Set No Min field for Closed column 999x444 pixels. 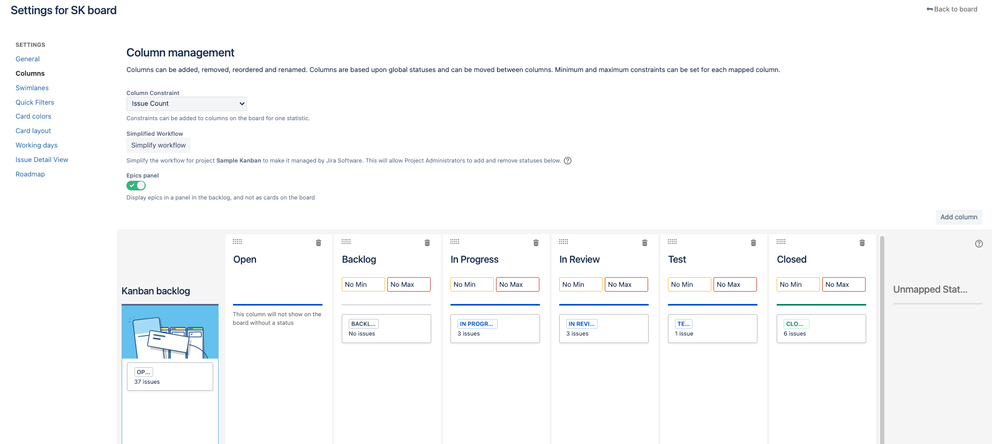[798, 284]
